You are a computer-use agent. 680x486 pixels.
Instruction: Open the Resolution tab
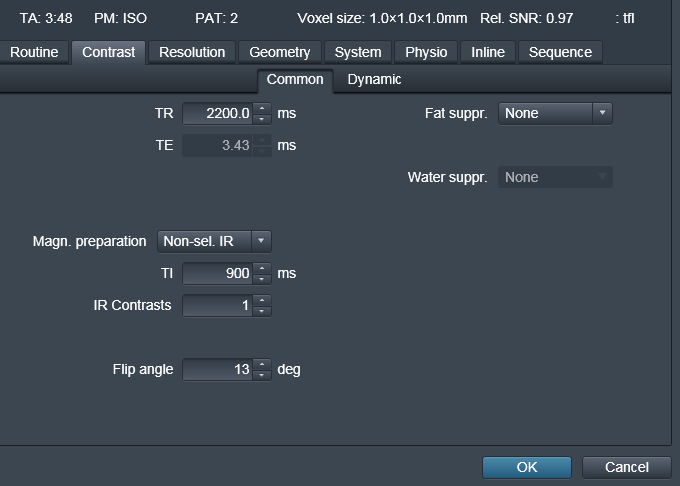[x=192, y=52]
